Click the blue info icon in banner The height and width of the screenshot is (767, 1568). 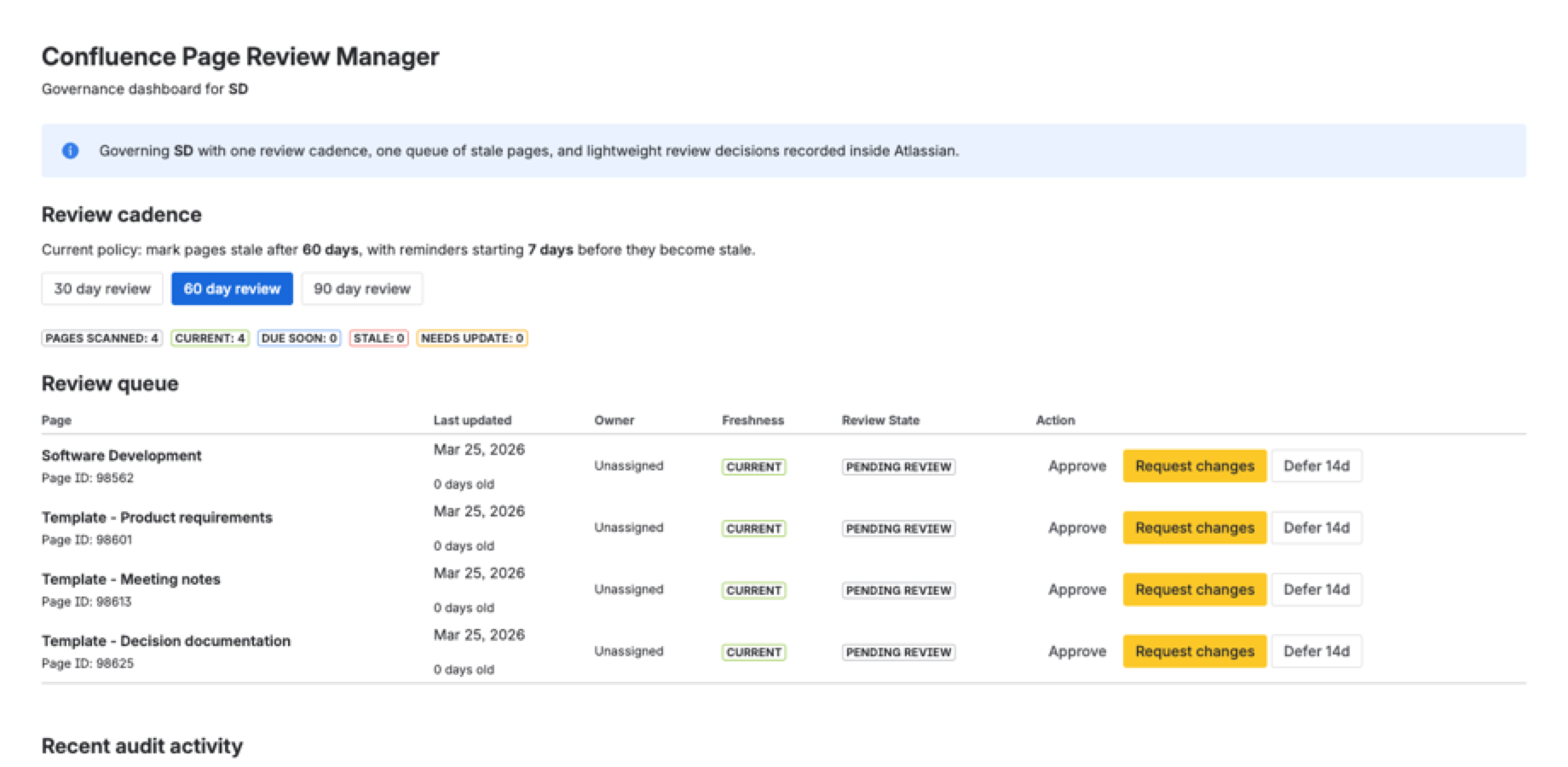(x=71, y=151)
